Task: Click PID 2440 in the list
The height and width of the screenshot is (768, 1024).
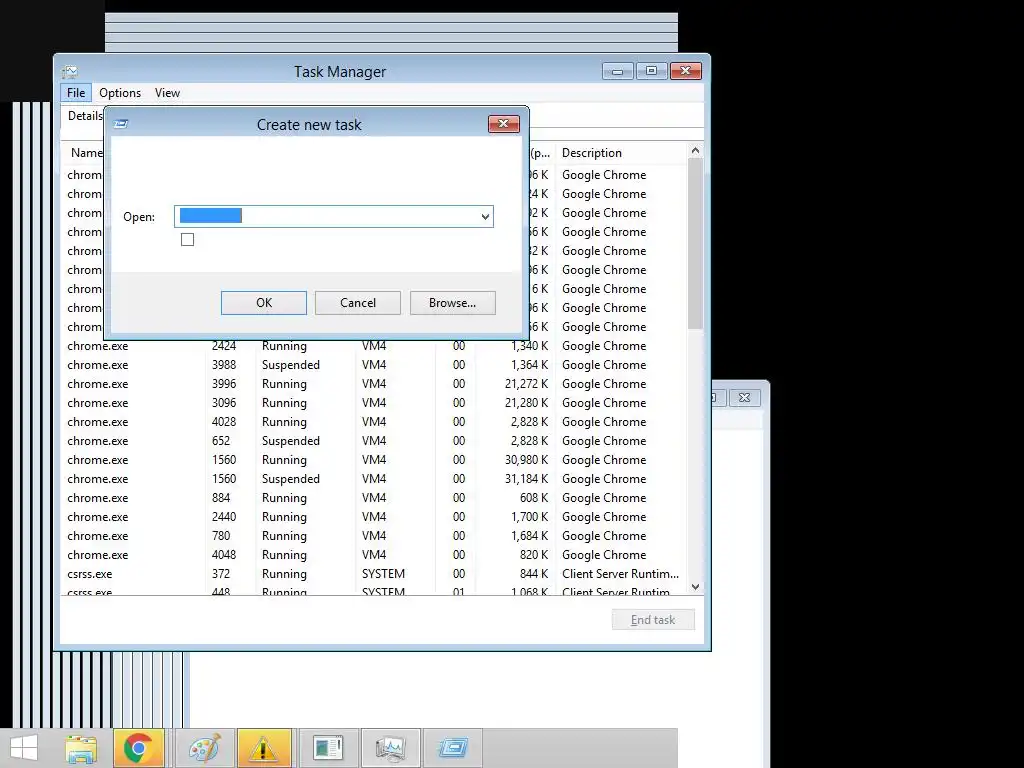Action: [x=224, y=517]
